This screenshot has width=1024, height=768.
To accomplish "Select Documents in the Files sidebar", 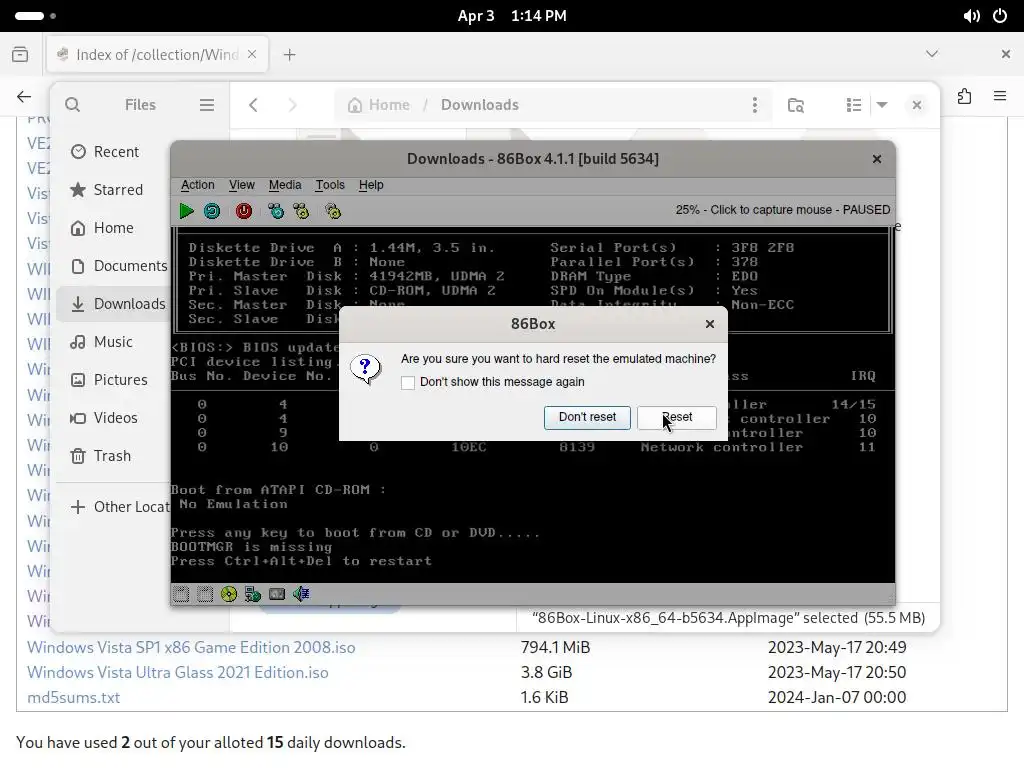I will (x=112, y=266).
